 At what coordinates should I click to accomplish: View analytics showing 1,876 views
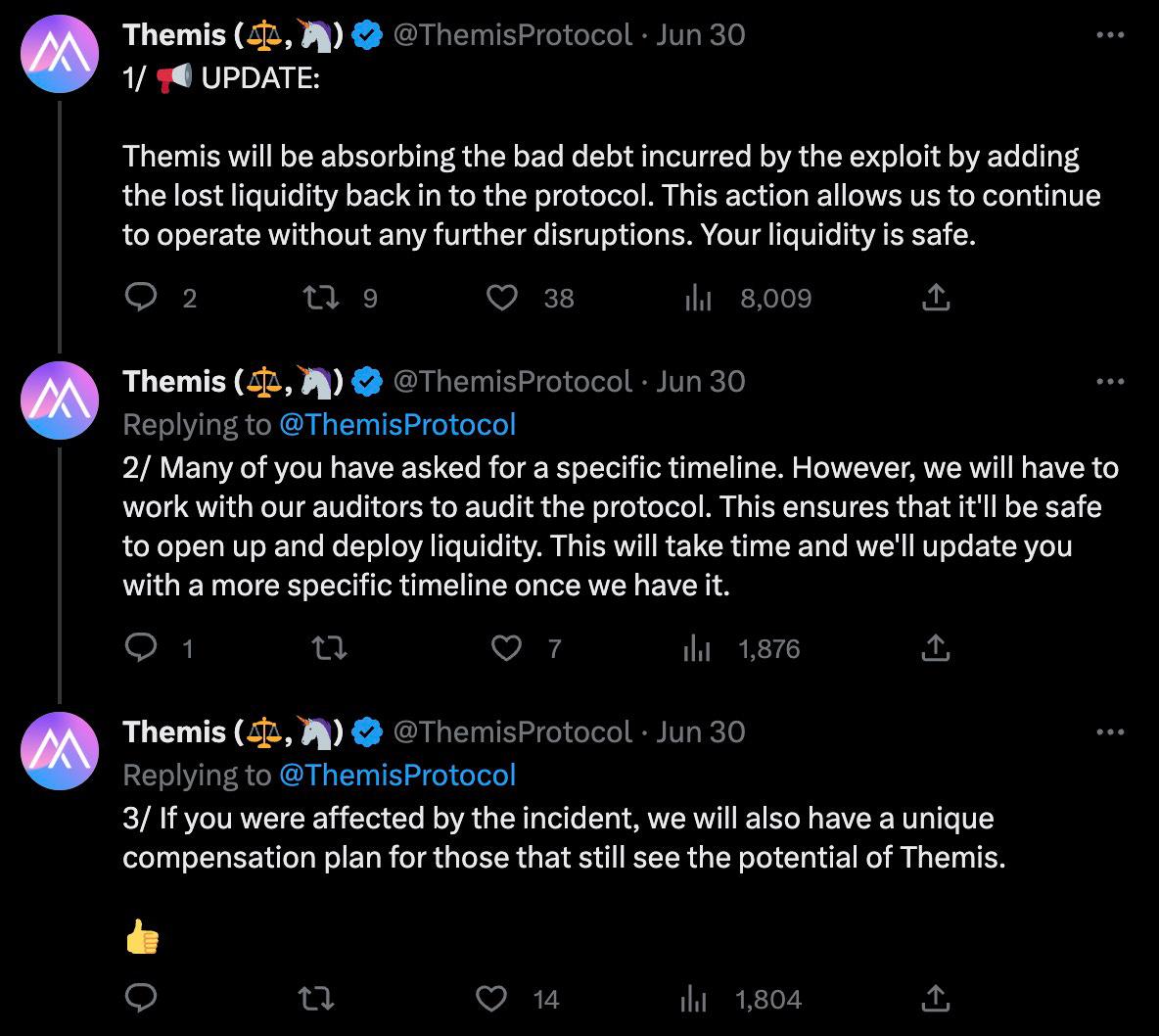[x=697, y=648]
